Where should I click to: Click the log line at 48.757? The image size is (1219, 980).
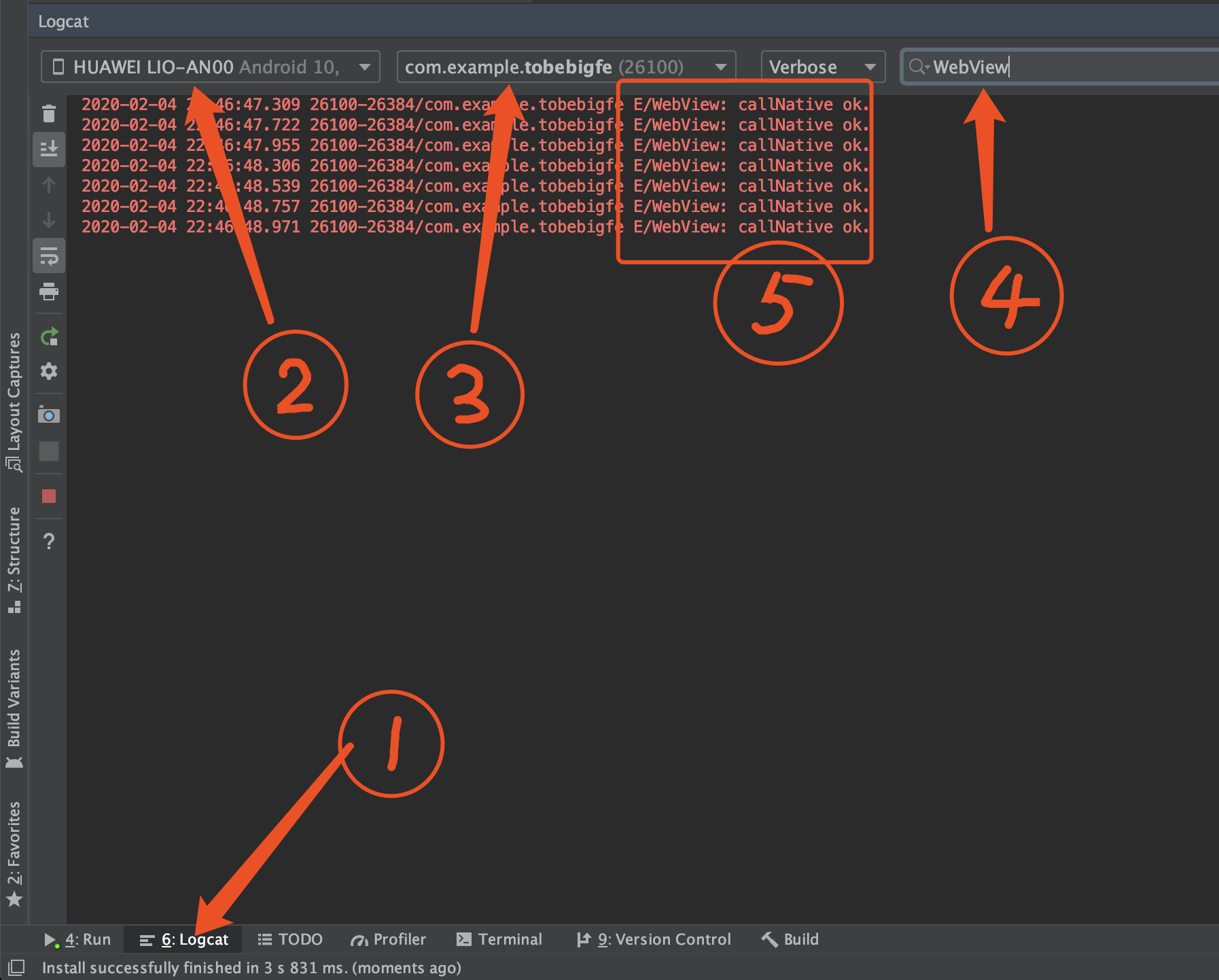point(475,206)
